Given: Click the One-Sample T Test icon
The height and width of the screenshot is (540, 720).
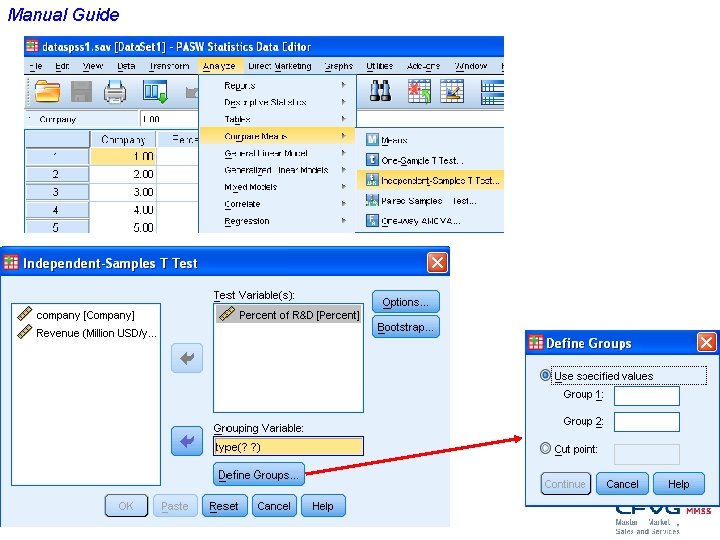Looking at the screenshot, I should click(x=372, y=159).
